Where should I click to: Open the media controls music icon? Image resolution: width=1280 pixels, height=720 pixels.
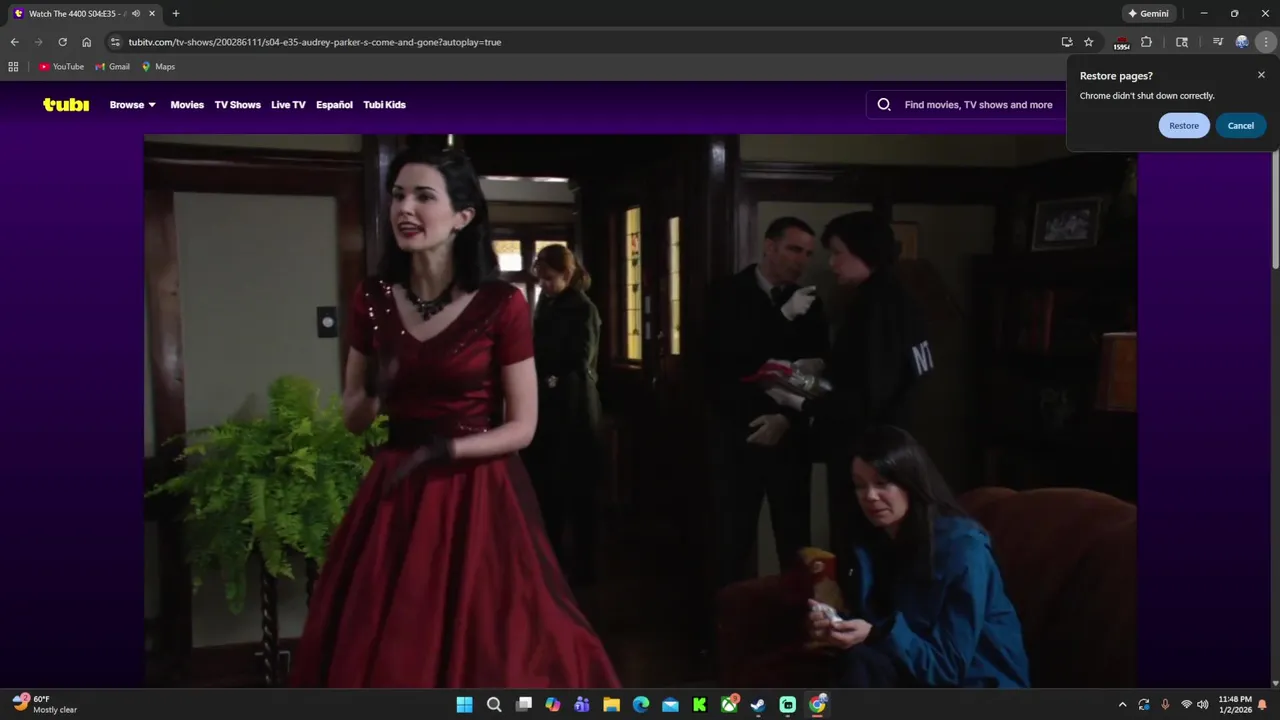pos(1217,42)
